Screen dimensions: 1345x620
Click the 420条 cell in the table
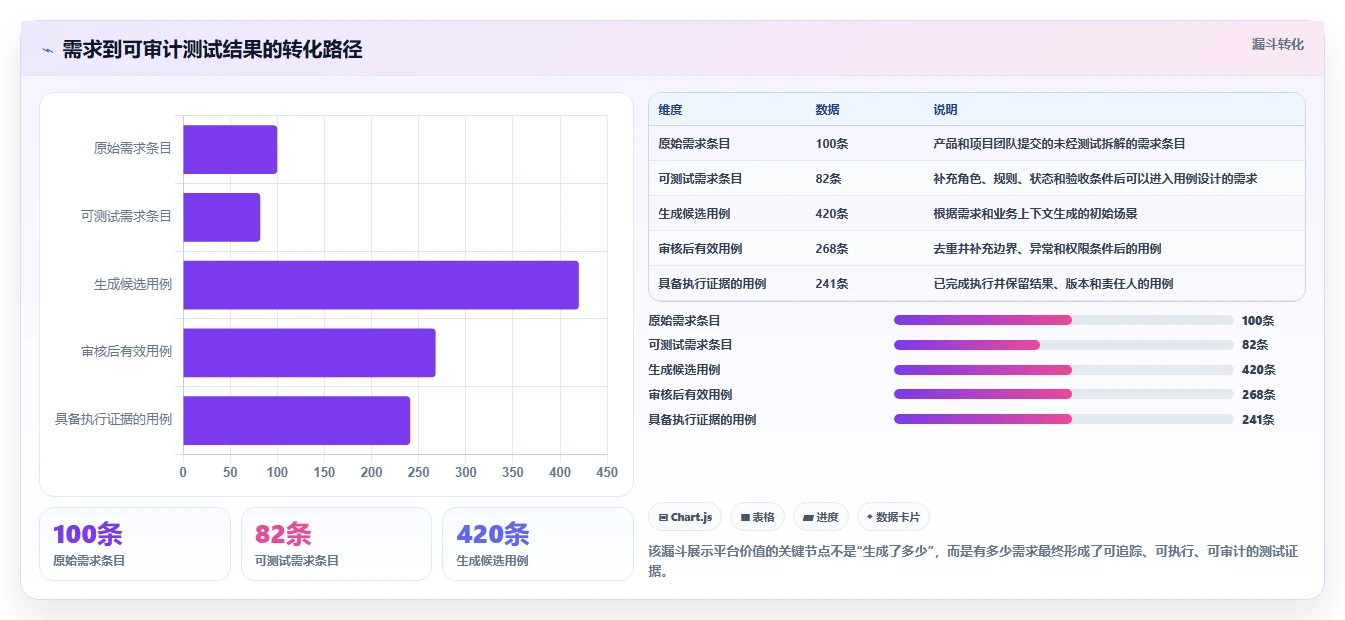click(x=832, y=214)
